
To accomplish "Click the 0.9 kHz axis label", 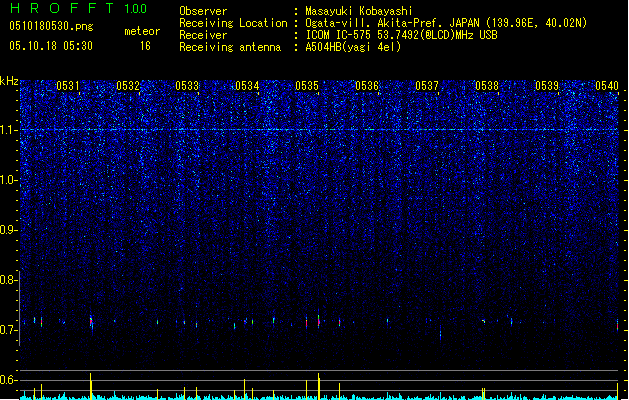I will pyautogui.click(x=9, y=230).
